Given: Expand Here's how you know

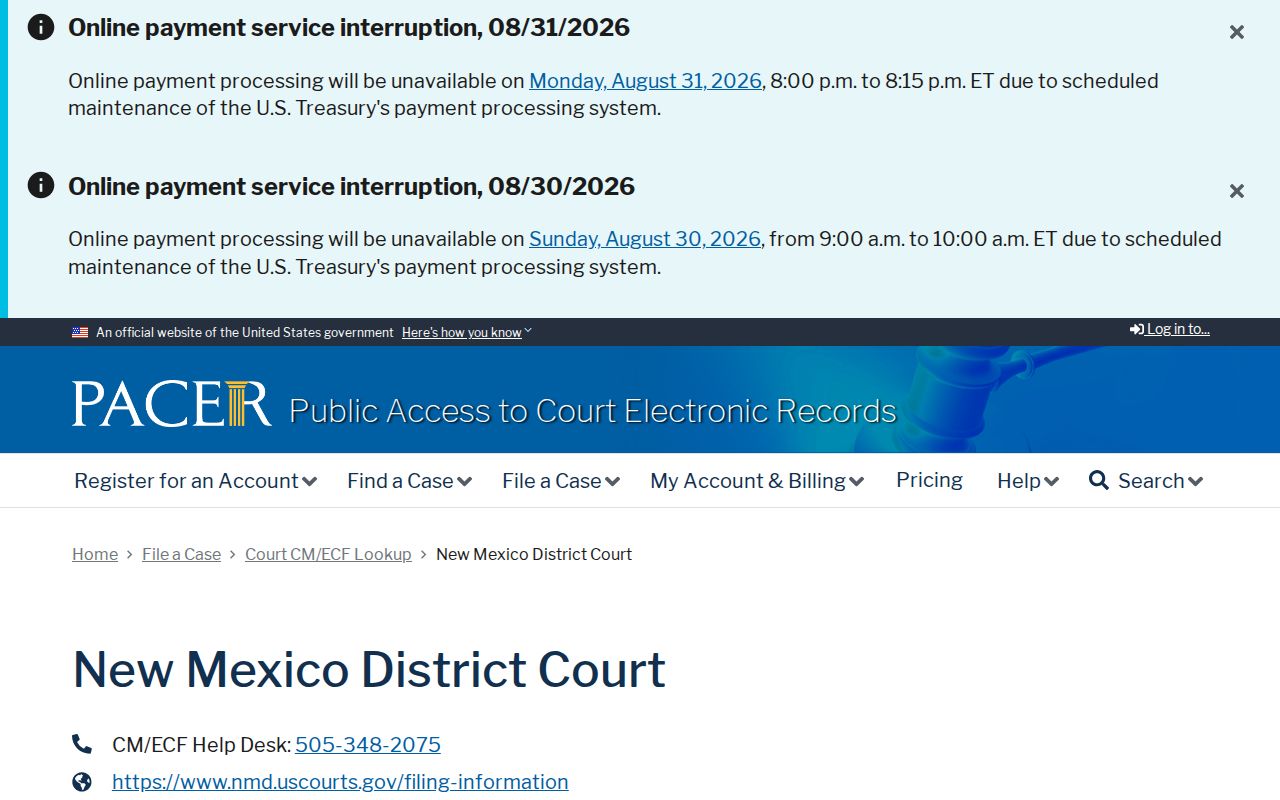Looking at the screenshot, I should point(467,333).
